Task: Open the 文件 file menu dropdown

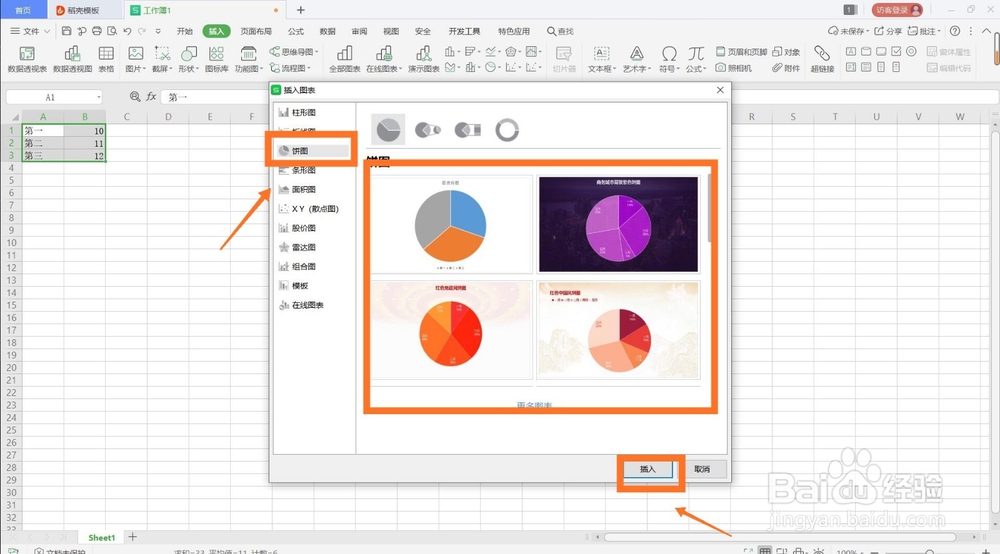Action: (30, 31)
